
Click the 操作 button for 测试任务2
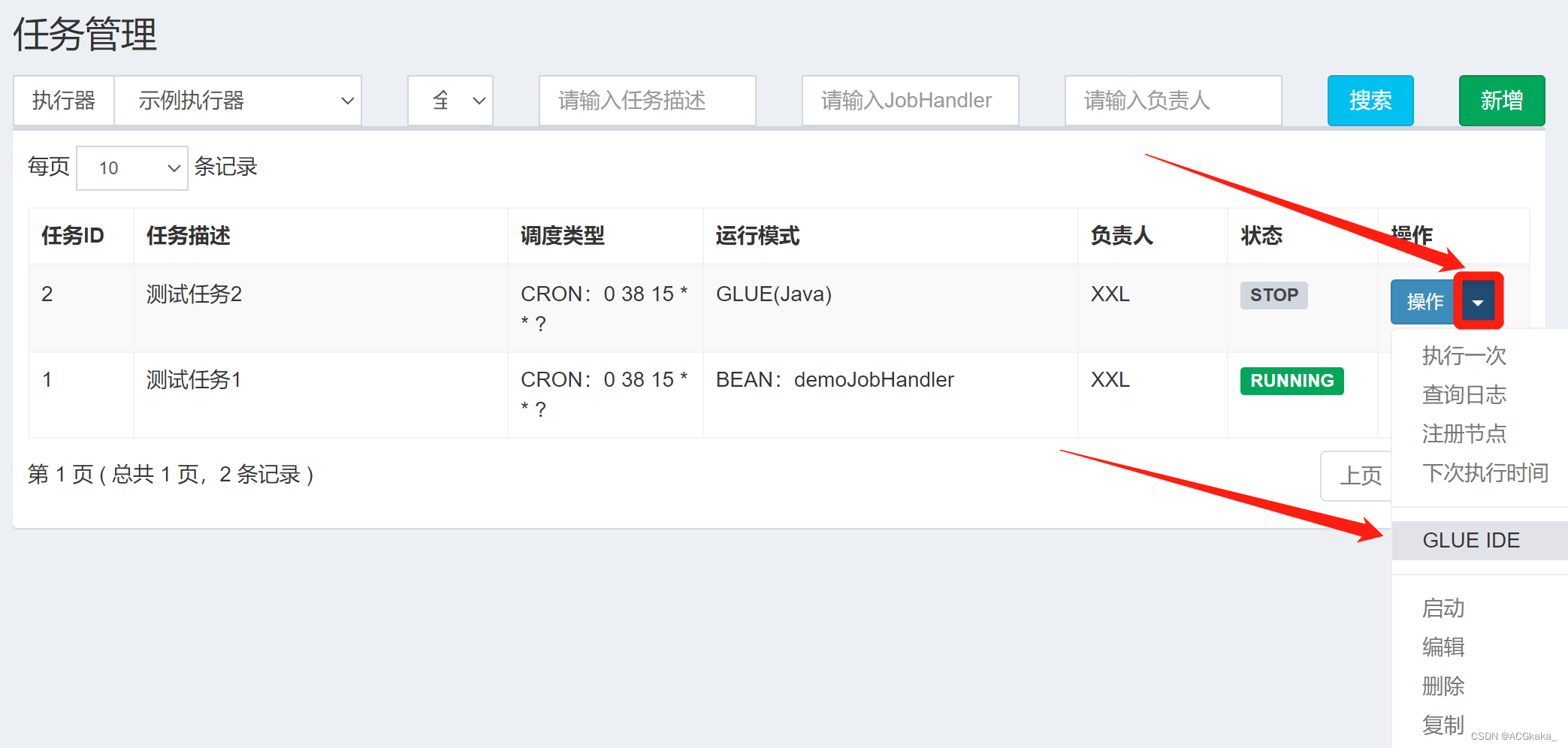pyautogui.click(x=1424, y=302)
